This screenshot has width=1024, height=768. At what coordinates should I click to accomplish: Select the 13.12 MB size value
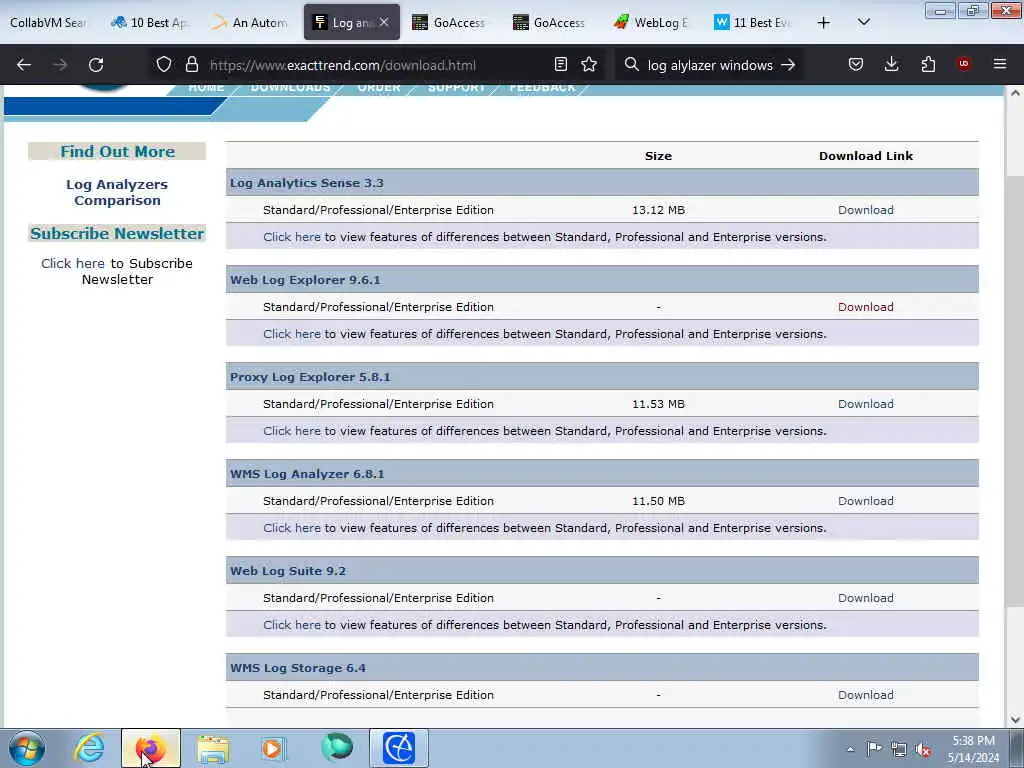[x=658, y=210]
